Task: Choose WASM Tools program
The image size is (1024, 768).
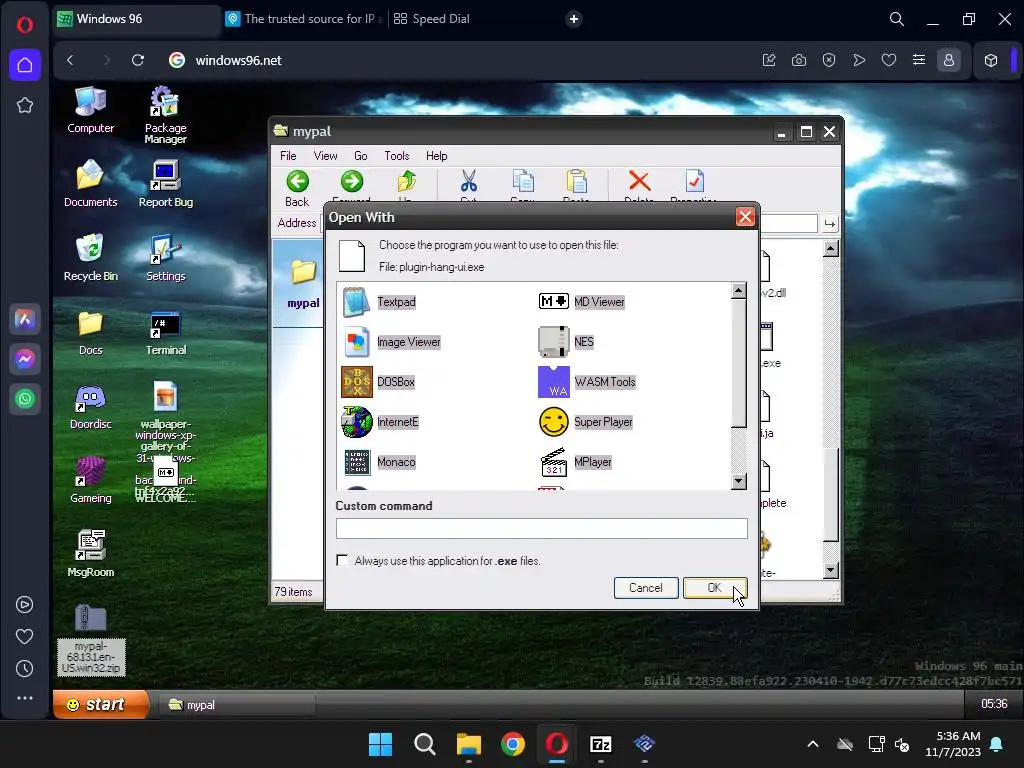Action: (x=586, y=382)
